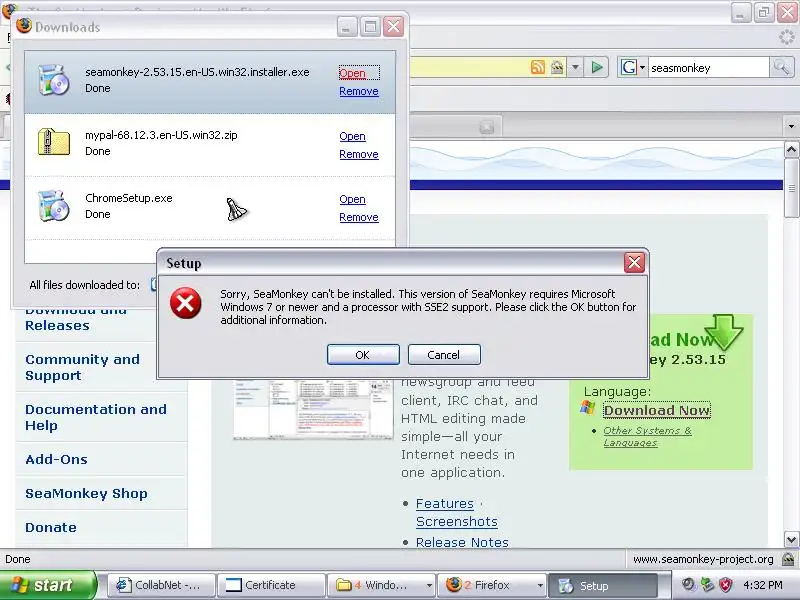Image resolution: width=800 pixels, height=600 pixels.
Task: Open the tab list dropdown arrow
Action: pos(791,126)
